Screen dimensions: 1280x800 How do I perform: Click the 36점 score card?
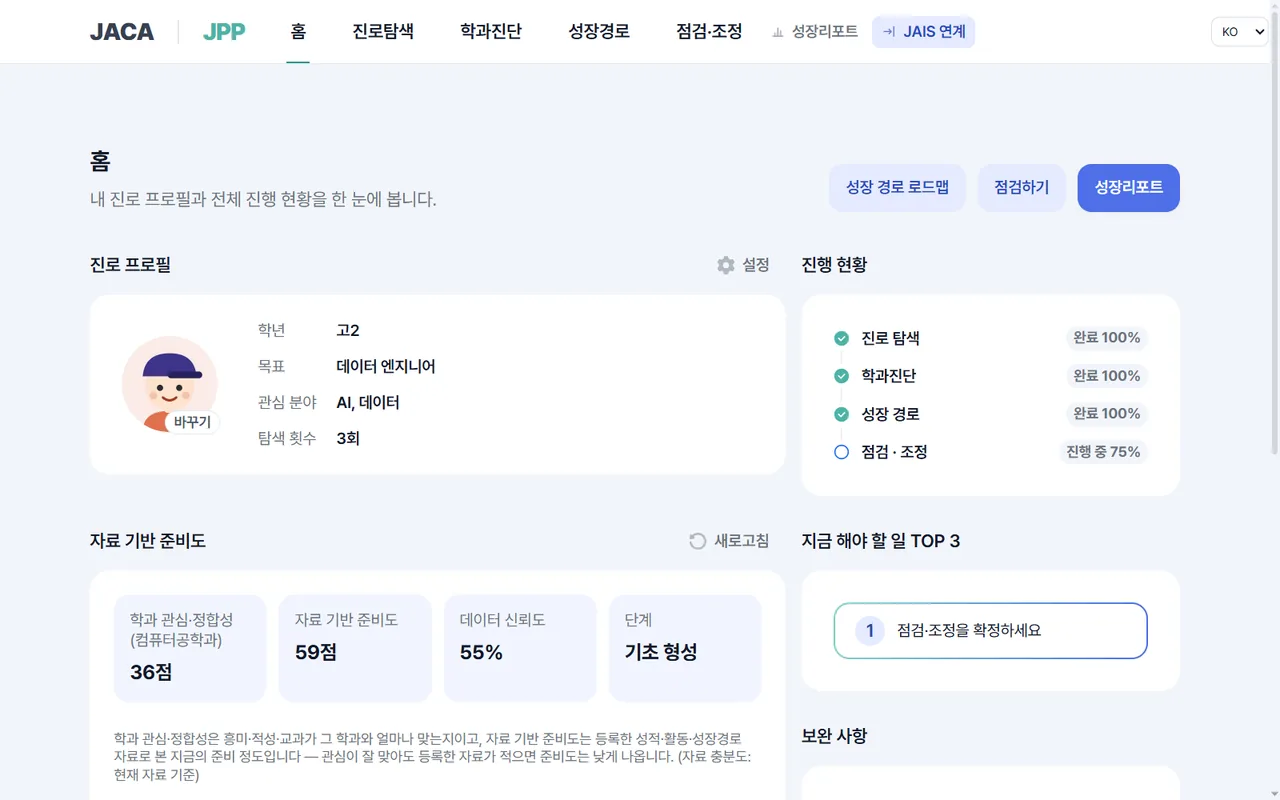[x=190, y=649]
